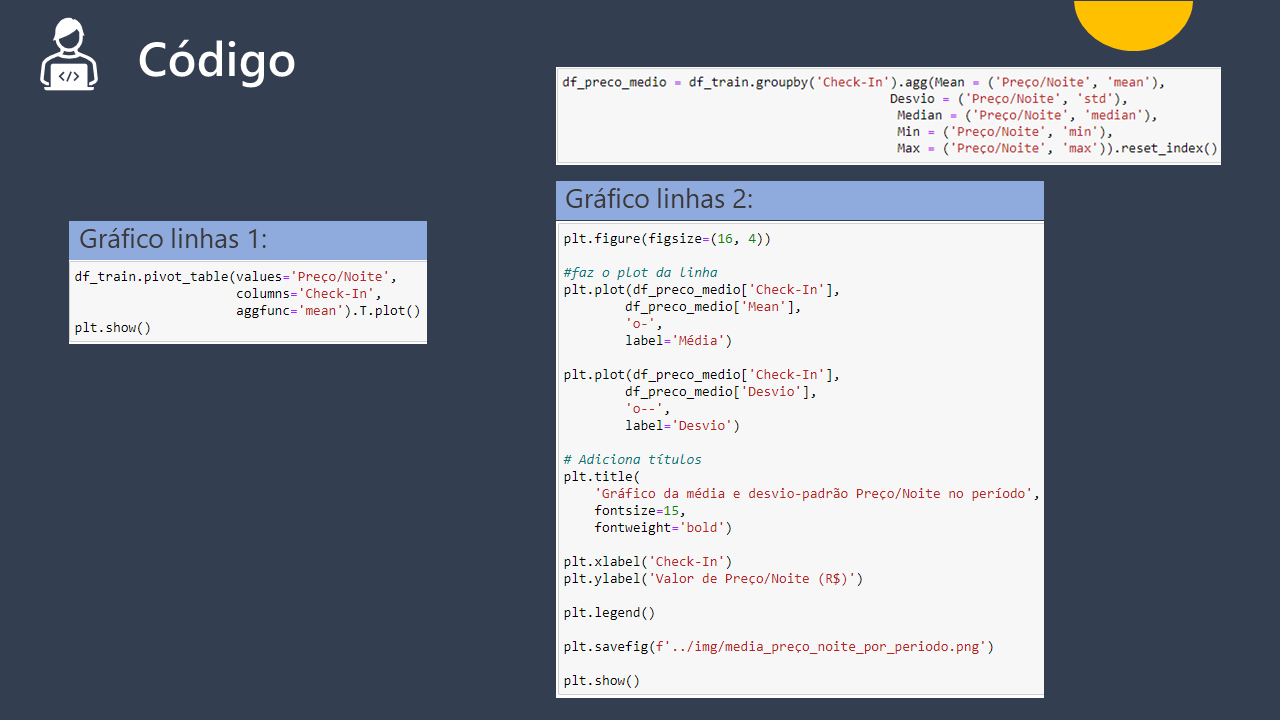Click the "Gráfico linhas 1:" header

(248, 240)
